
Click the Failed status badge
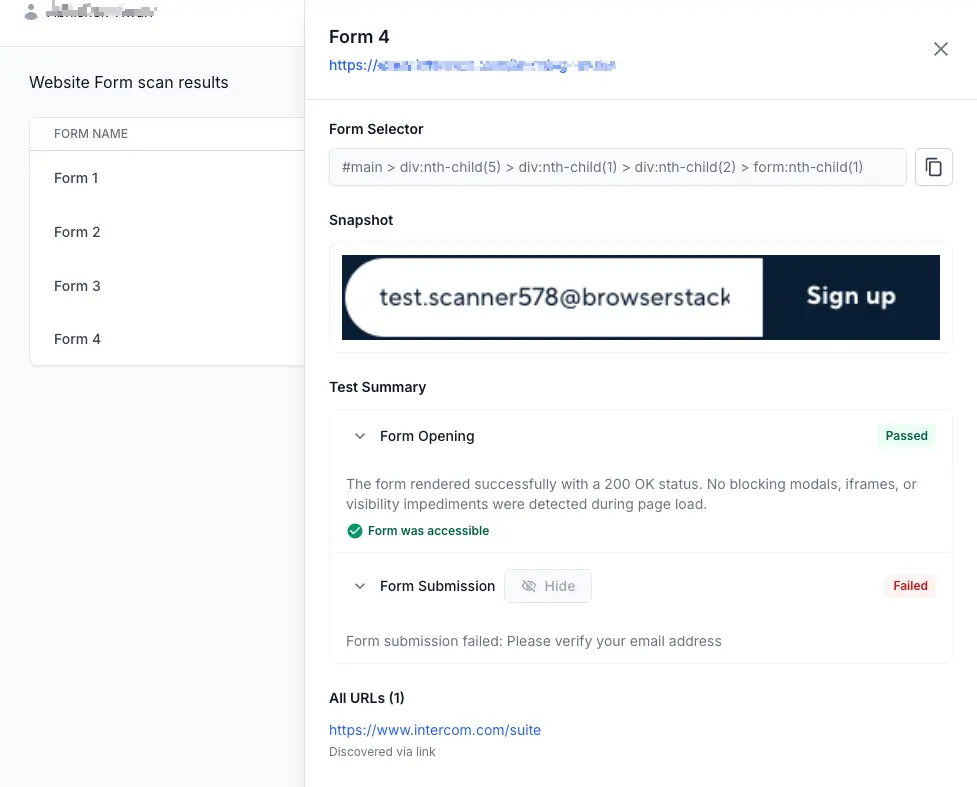[909, 586]
